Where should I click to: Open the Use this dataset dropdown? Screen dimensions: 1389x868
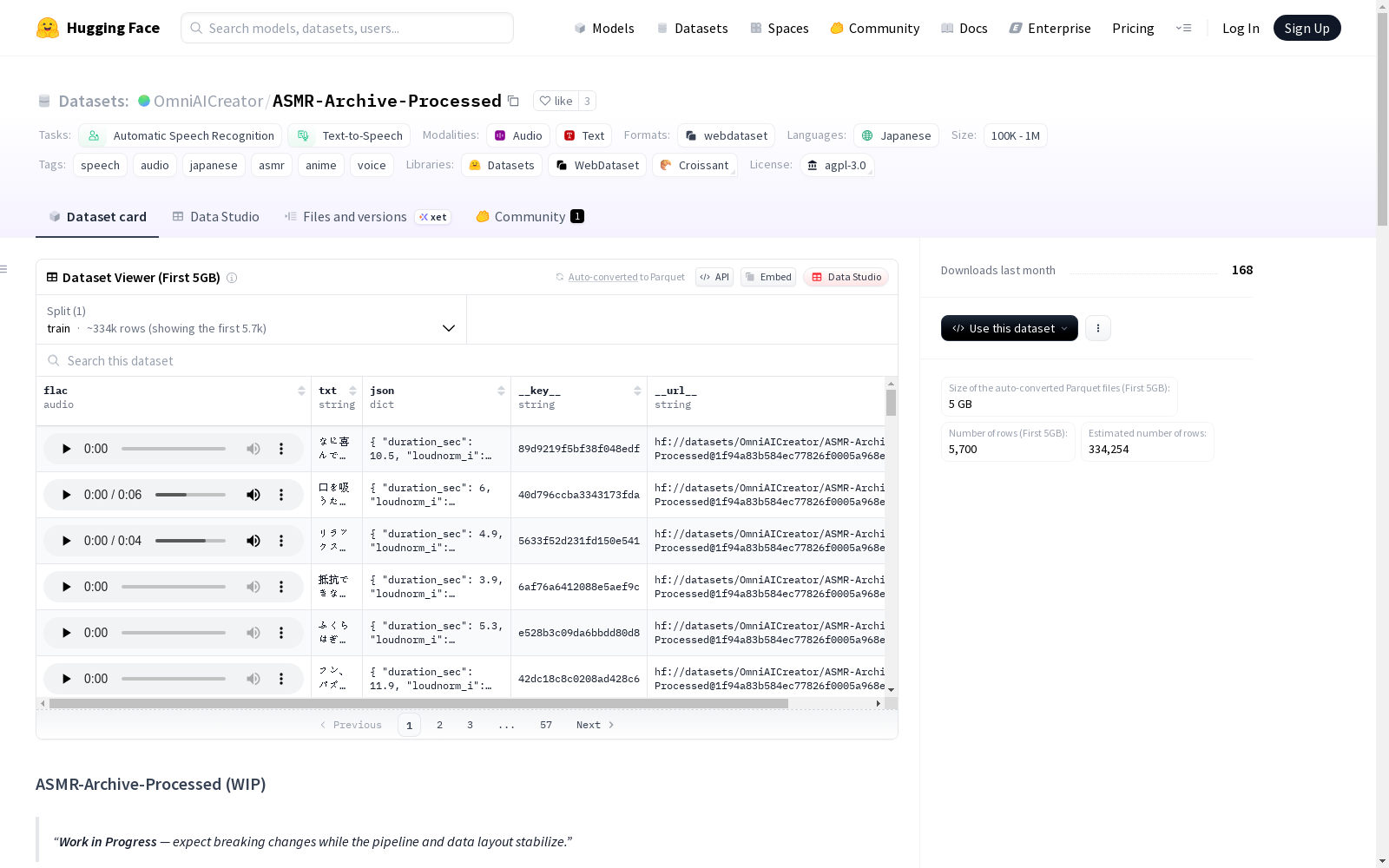[1010, 328]
